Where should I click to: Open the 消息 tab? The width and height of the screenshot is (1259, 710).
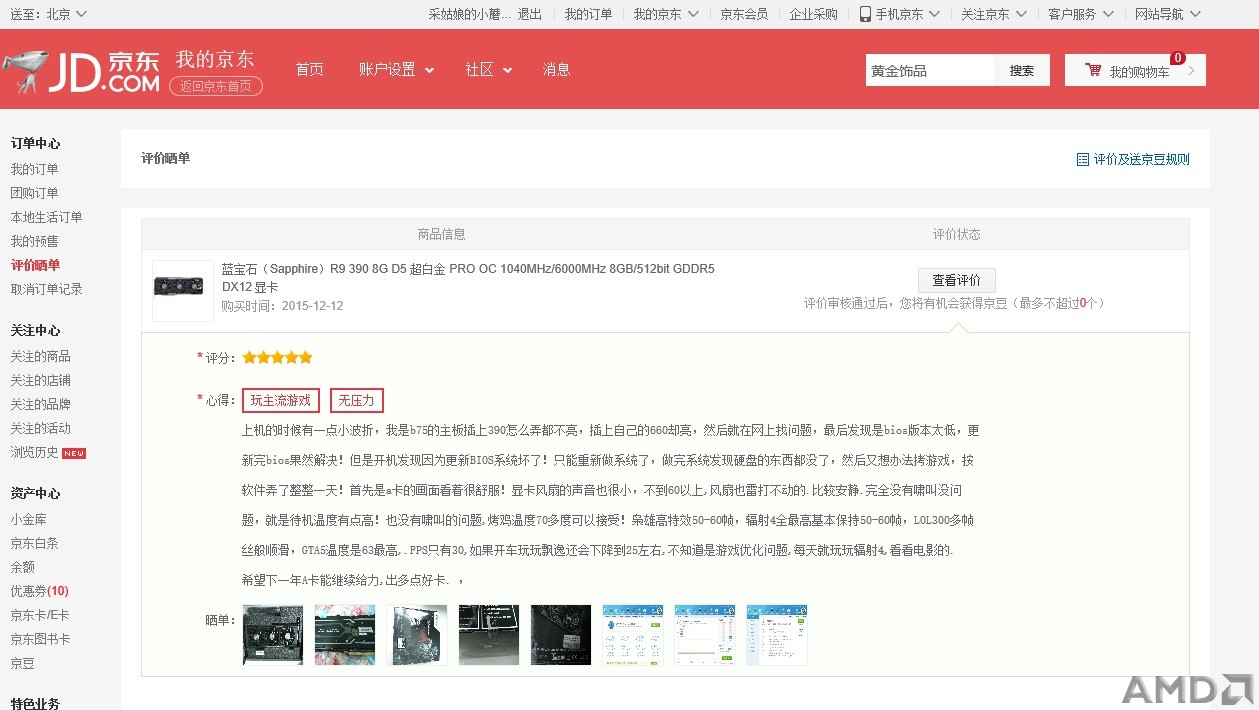pyautogui.click(x=557, y=70)
